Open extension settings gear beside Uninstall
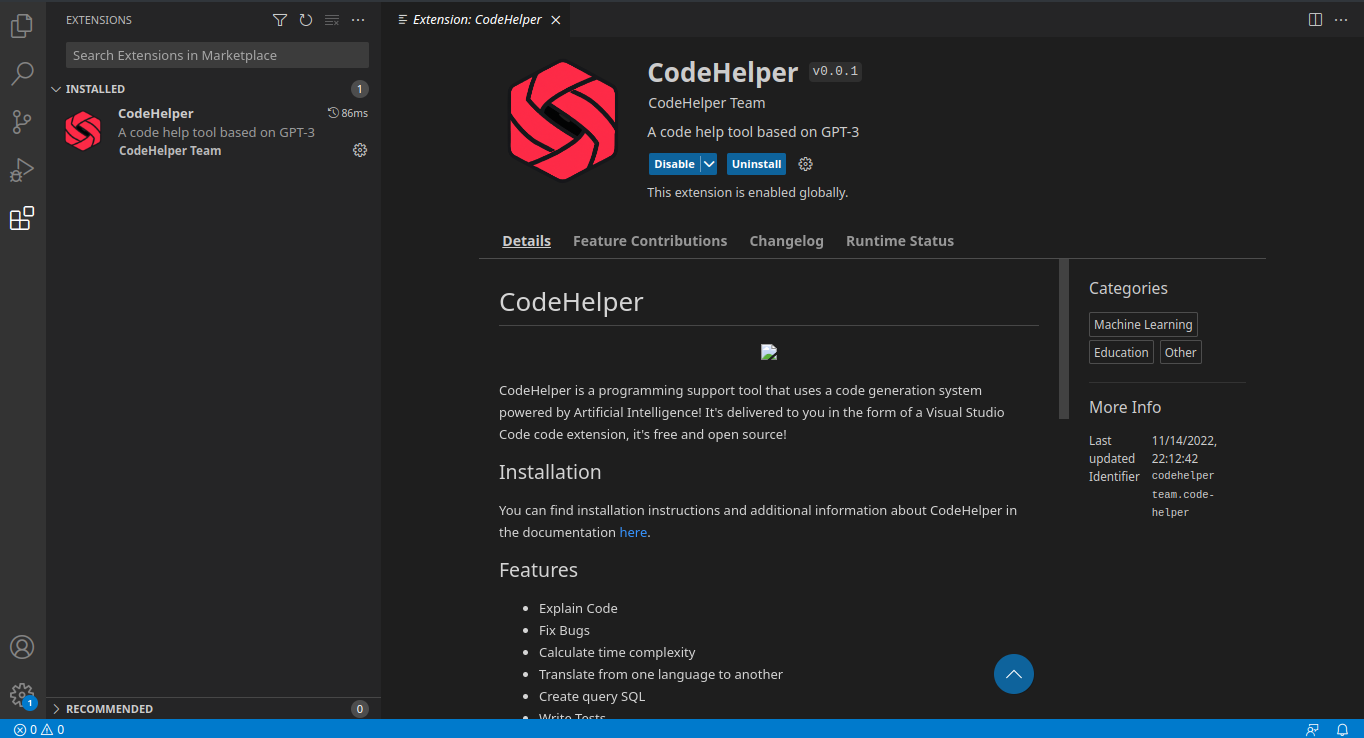The height and width of the screenshot is (738, 1364). coord(806,164)
